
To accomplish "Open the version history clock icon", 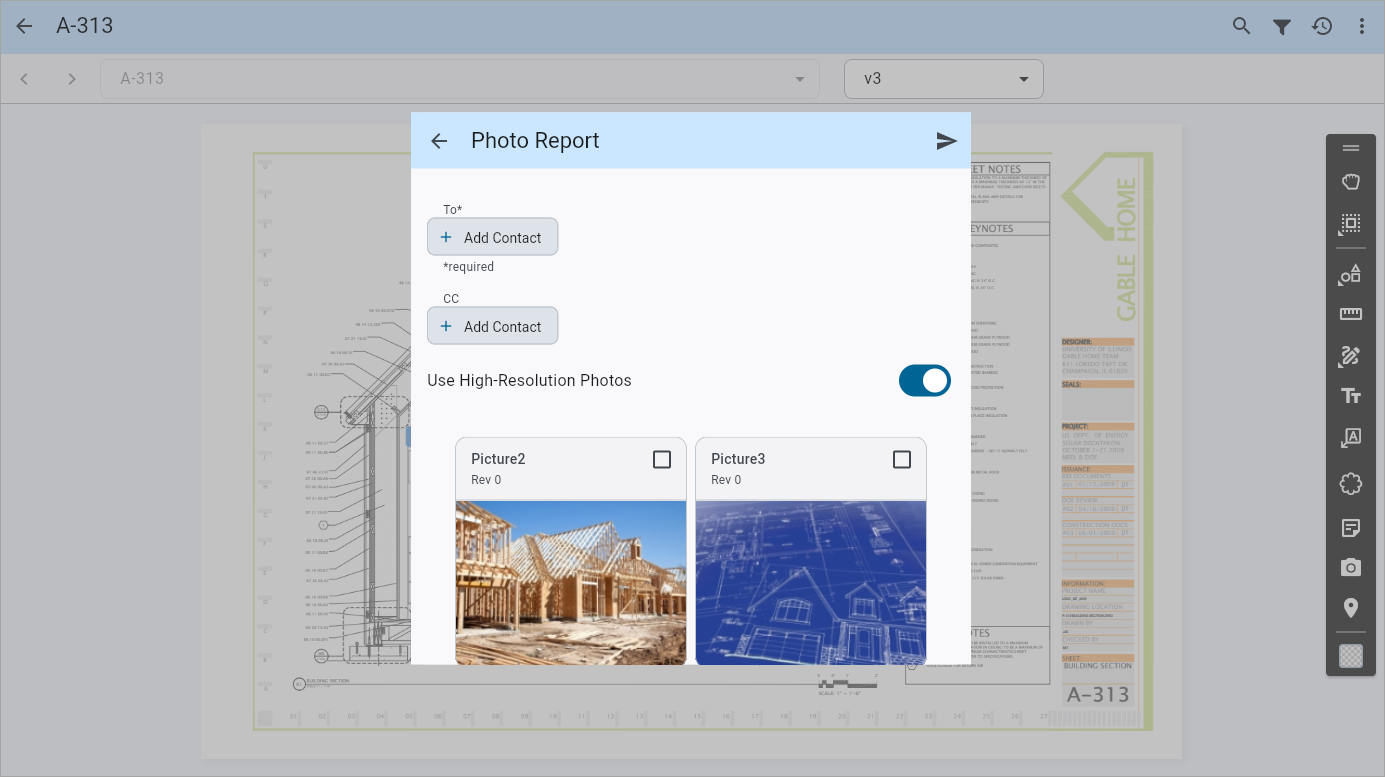I will click(1322, 26).
